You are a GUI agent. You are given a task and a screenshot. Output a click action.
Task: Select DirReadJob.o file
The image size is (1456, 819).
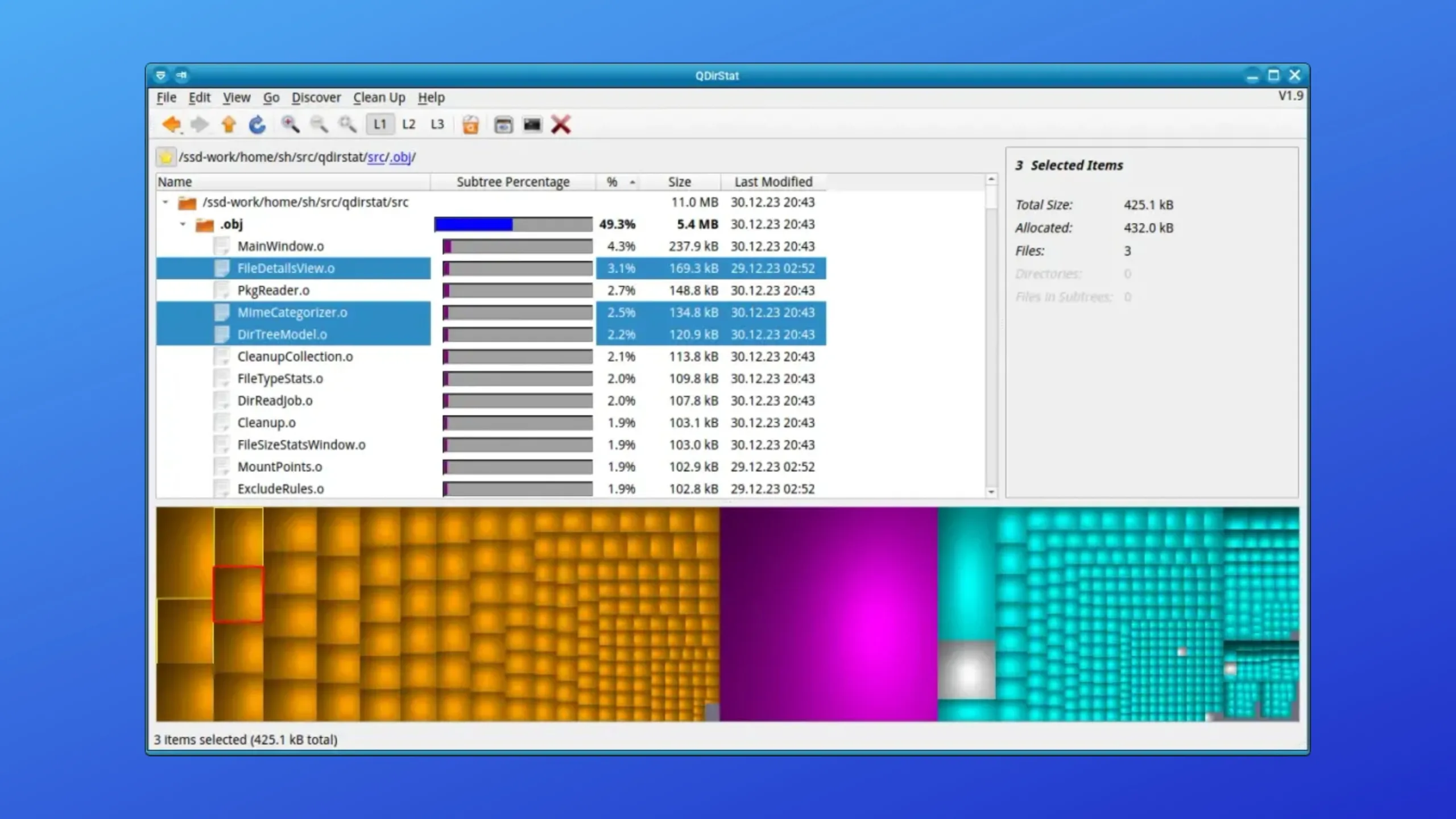(275, 401)
